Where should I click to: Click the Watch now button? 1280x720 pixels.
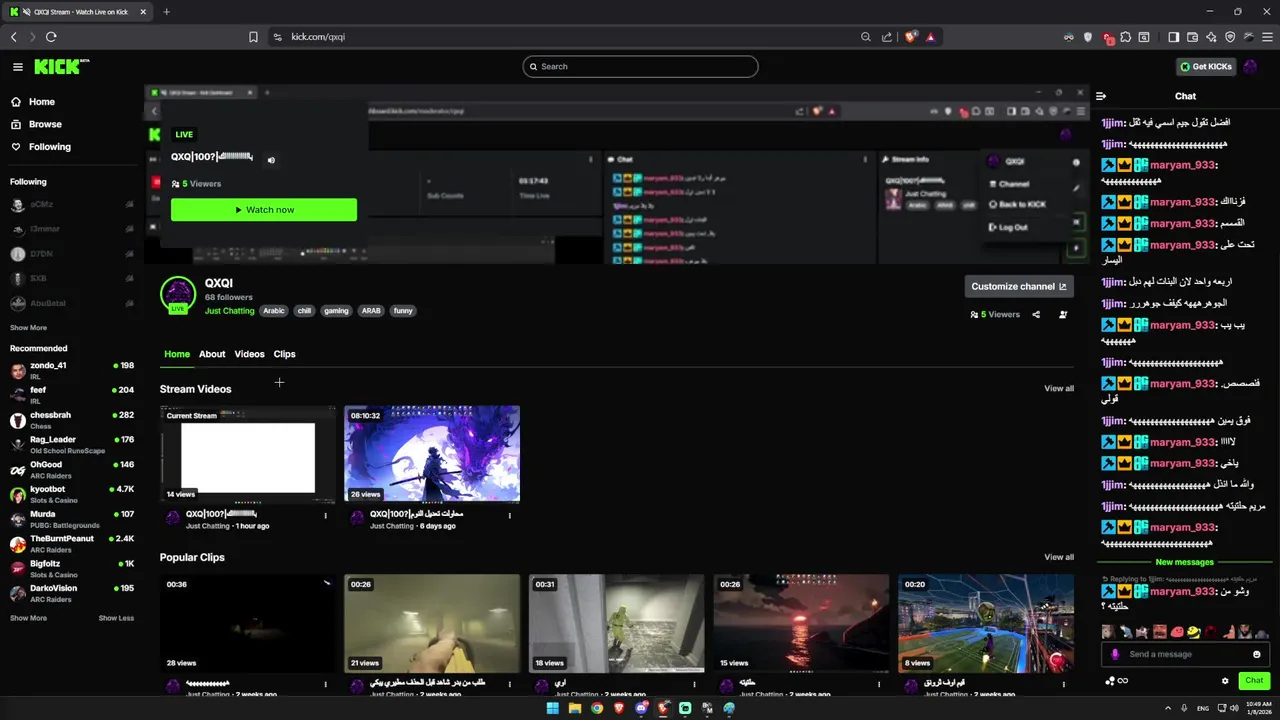pyautogui.click(x=264, y=210)
